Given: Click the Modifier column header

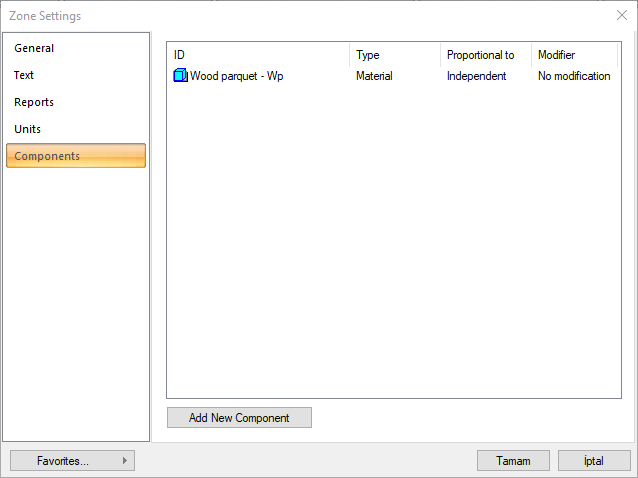Looking at the screenshot, I should point(573,55).
